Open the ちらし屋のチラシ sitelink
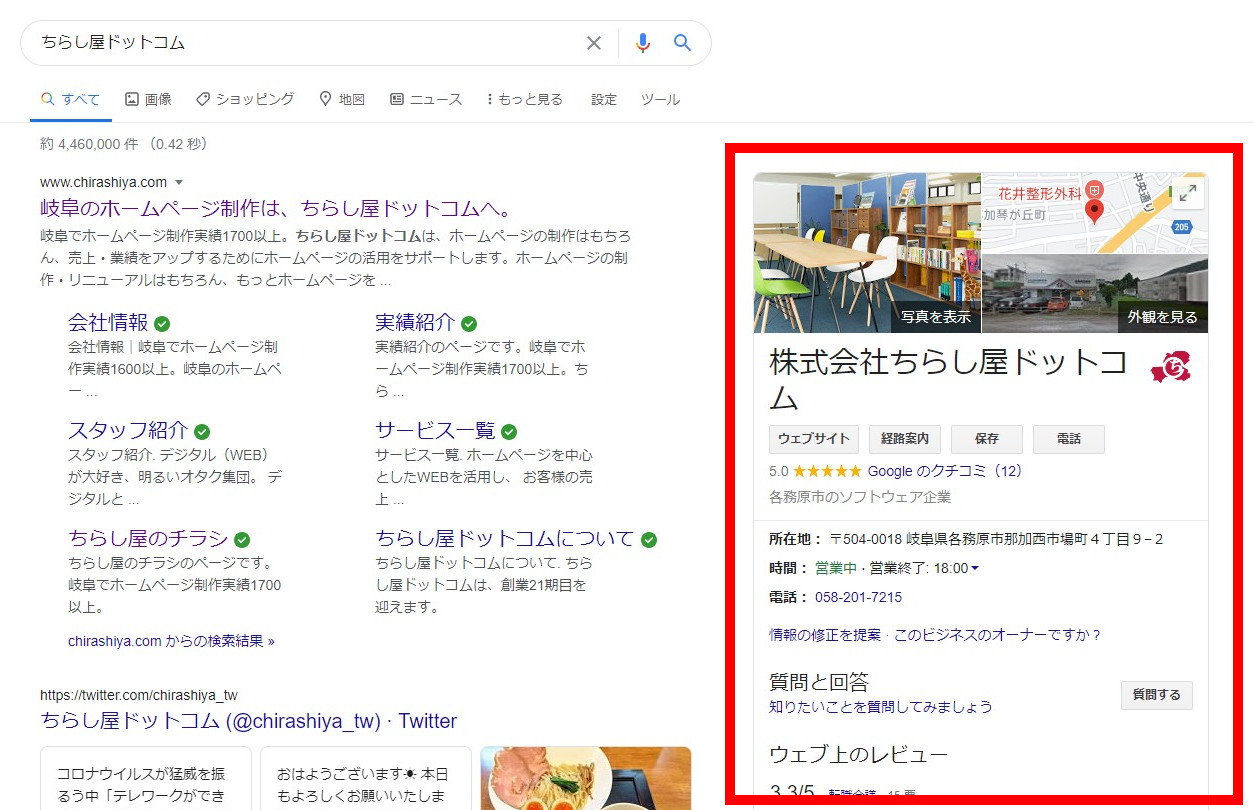 pyautogui.click(x=148, y=538)
